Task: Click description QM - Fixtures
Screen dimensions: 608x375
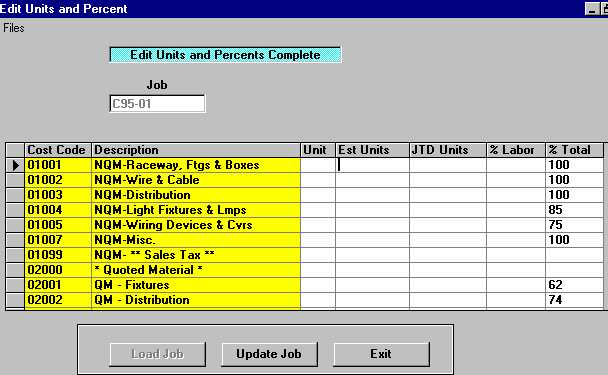Action: [x=196, y=285]
